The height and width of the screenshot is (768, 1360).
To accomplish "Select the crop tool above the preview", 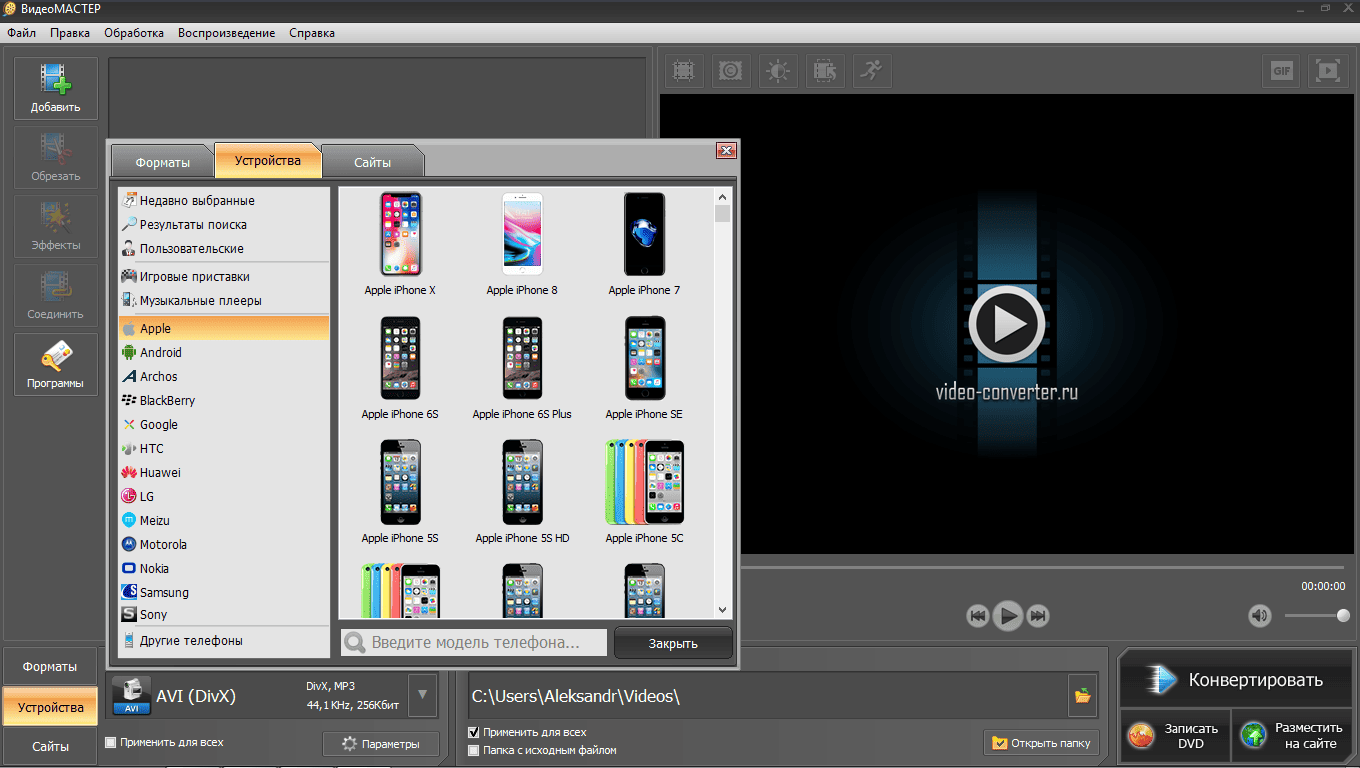I will click(684, 71).
